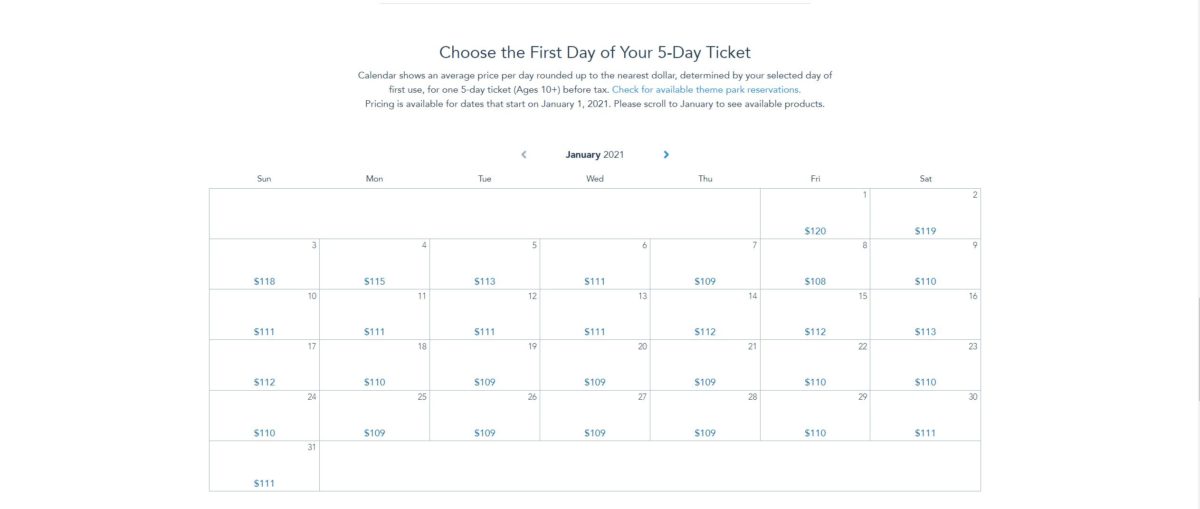
Task: Pick January 9 at $110
Action: click(925, 264)
